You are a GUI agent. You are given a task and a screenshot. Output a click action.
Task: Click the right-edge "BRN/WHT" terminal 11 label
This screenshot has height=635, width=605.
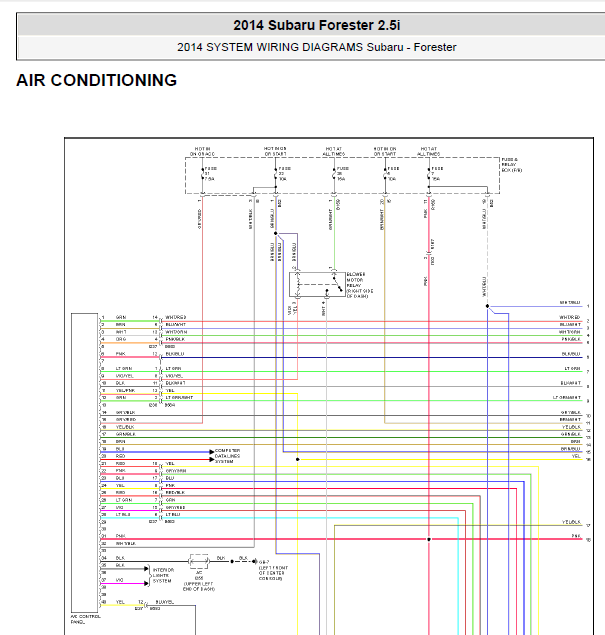pos(570,420)
